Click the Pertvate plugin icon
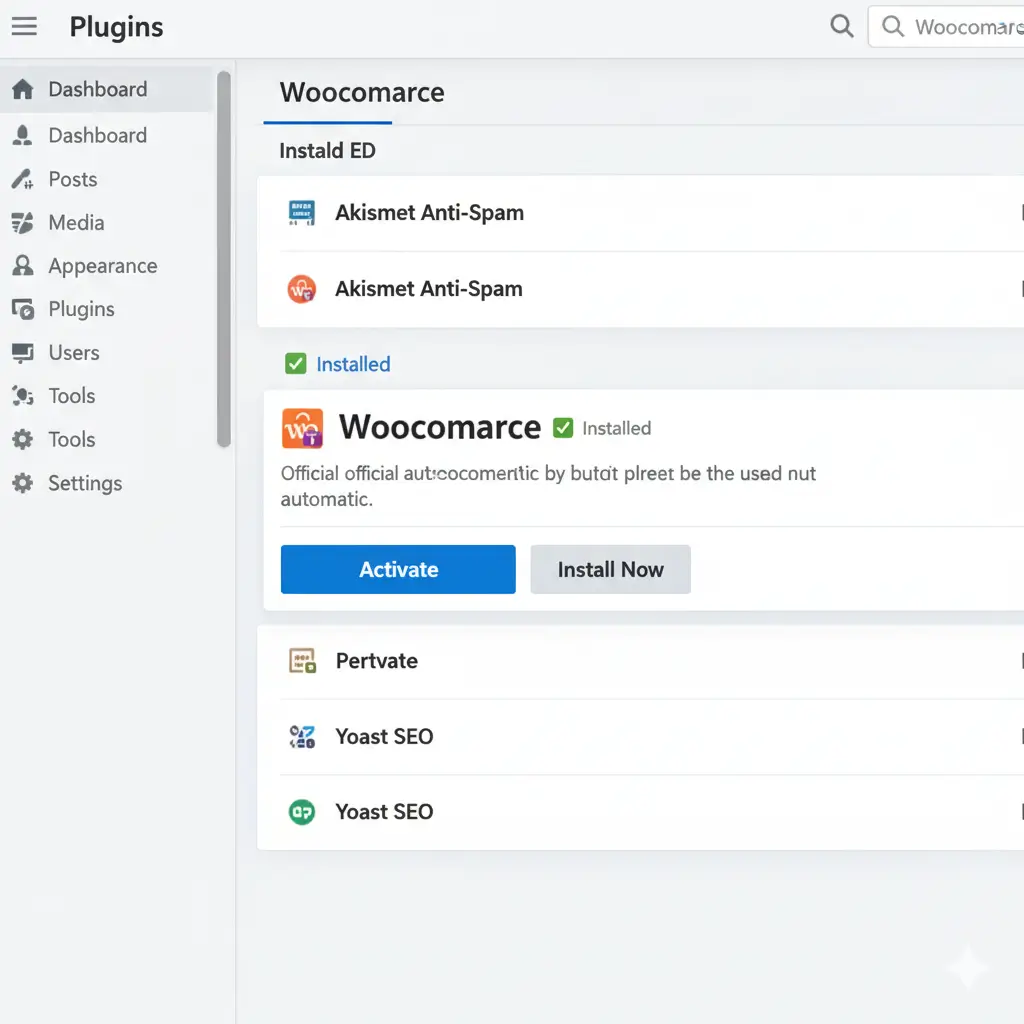 302,661
